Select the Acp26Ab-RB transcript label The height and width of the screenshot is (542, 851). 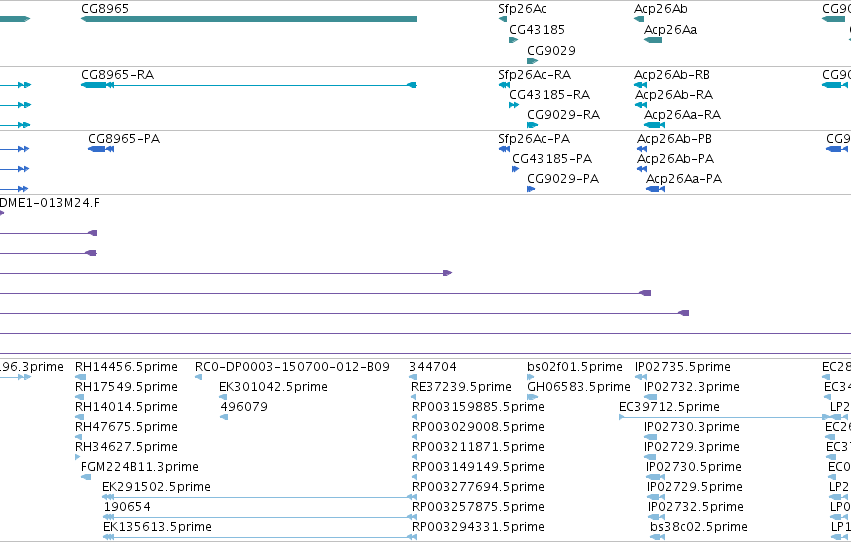pyautogui.click(x=672, y=75)
